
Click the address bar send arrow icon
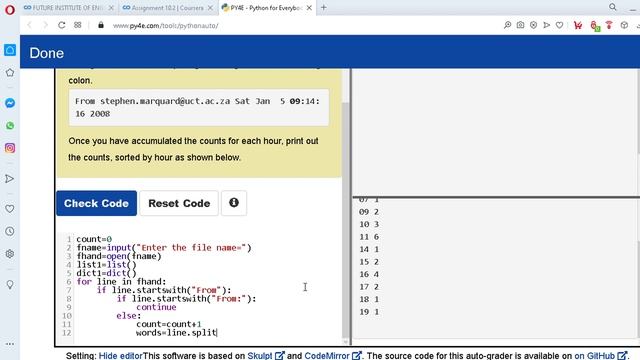click(547, 25)
